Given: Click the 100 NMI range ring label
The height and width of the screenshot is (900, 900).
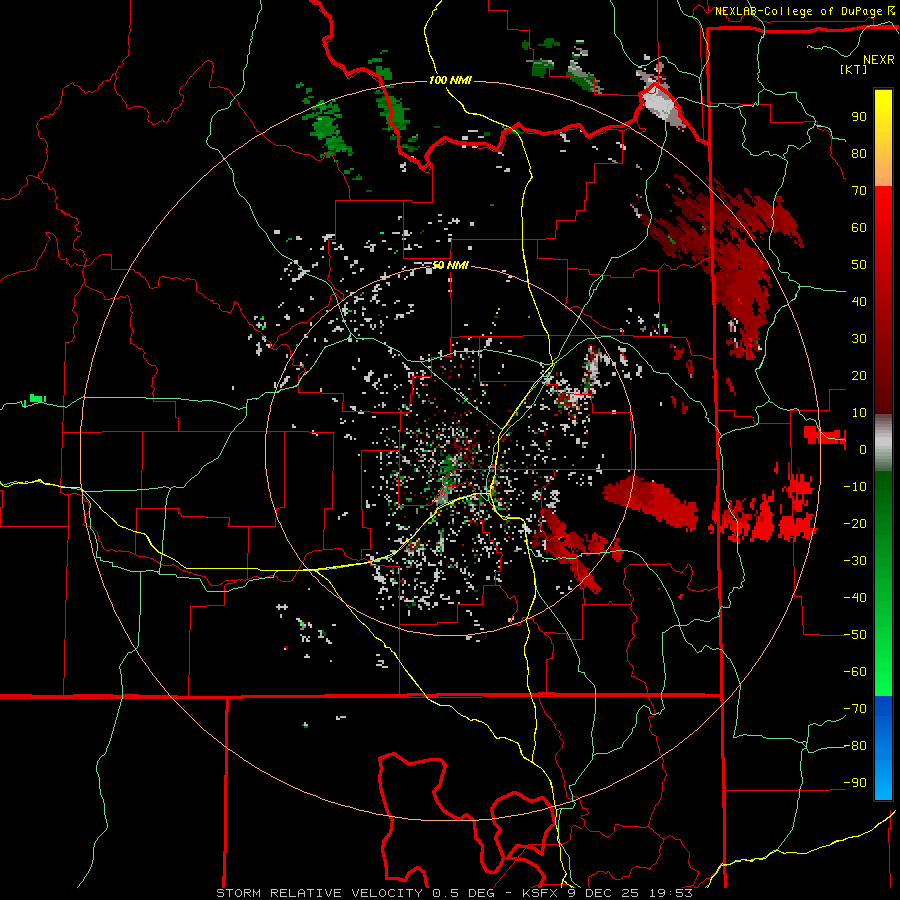Looking at the screenshot, I should 450,80.
